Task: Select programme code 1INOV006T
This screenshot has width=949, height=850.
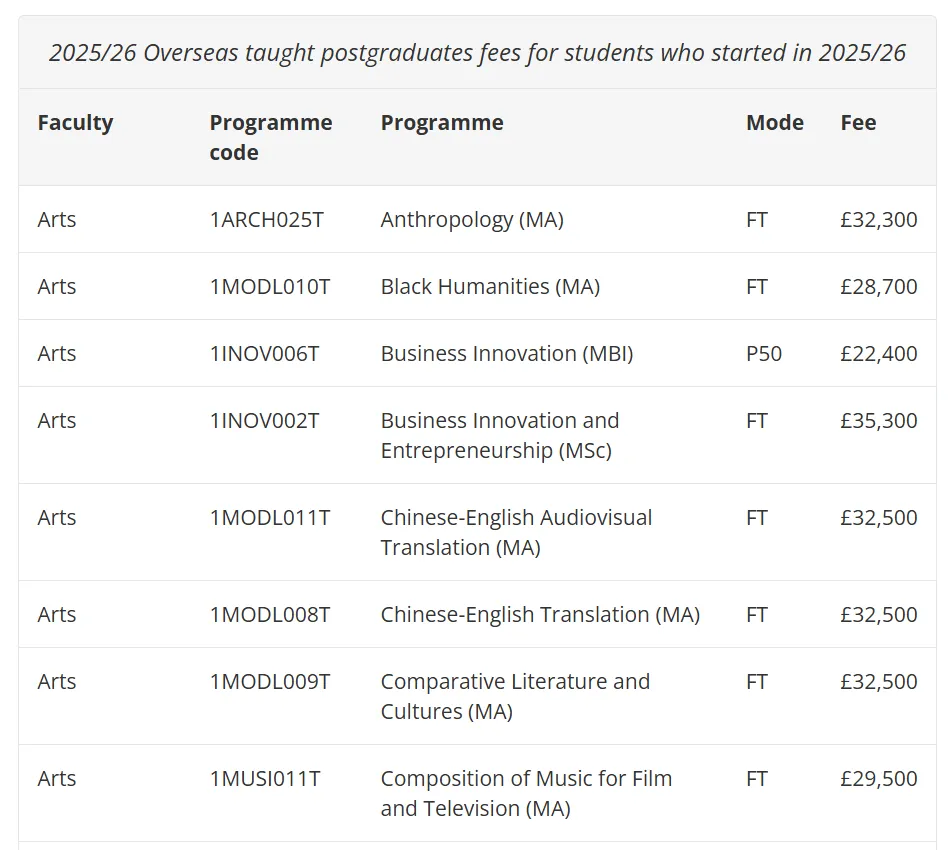Action: point(264,354)
